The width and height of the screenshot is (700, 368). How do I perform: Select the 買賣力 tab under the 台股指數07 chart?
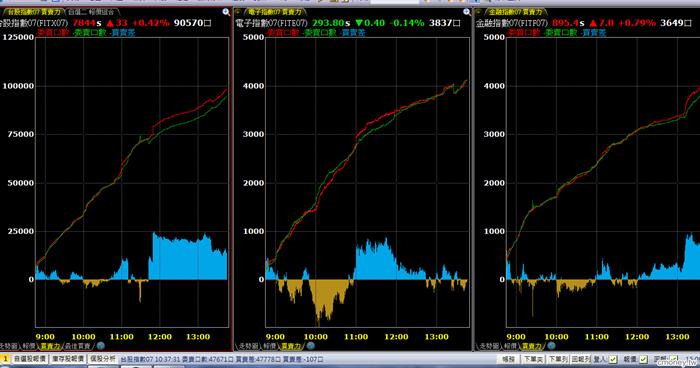[50, 346]
